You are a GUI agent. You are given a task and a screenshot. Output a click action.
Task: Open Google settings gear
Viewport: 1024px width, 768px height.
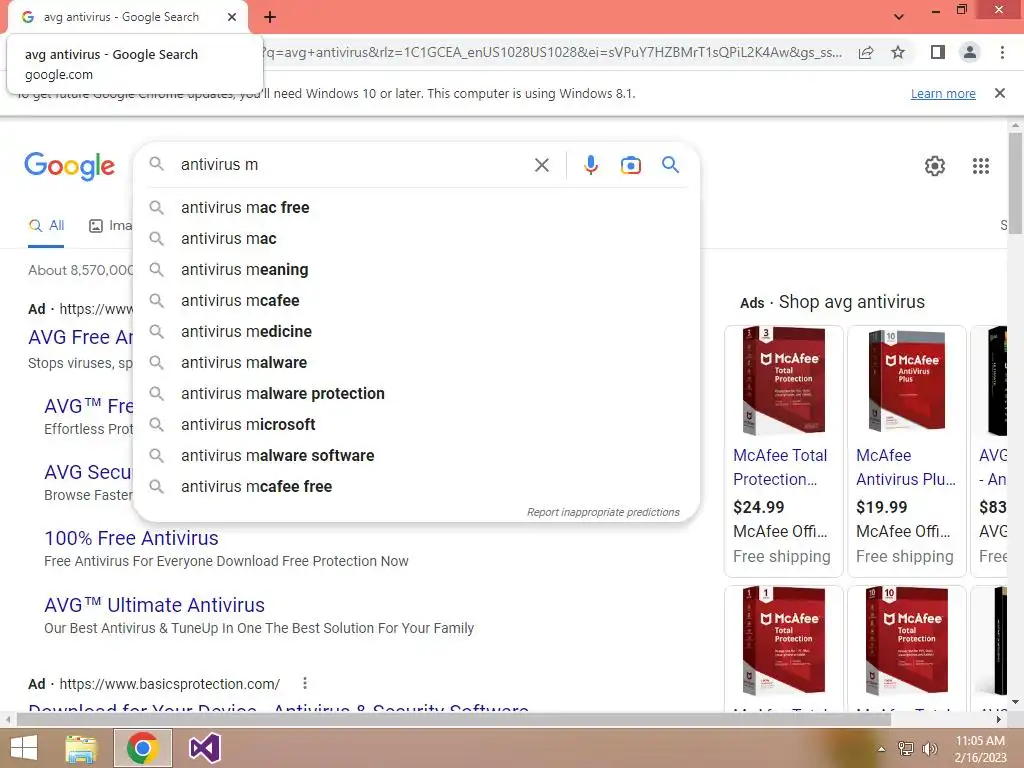[x=935, y=166]
